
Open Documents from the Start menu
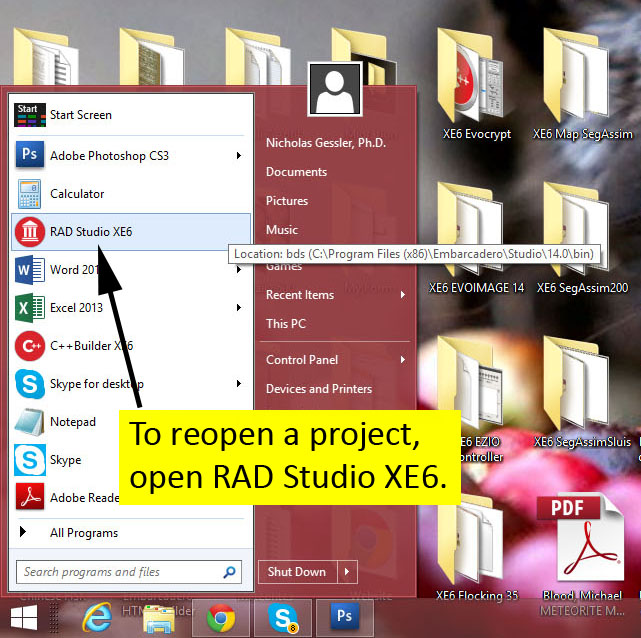click(296, 172)
